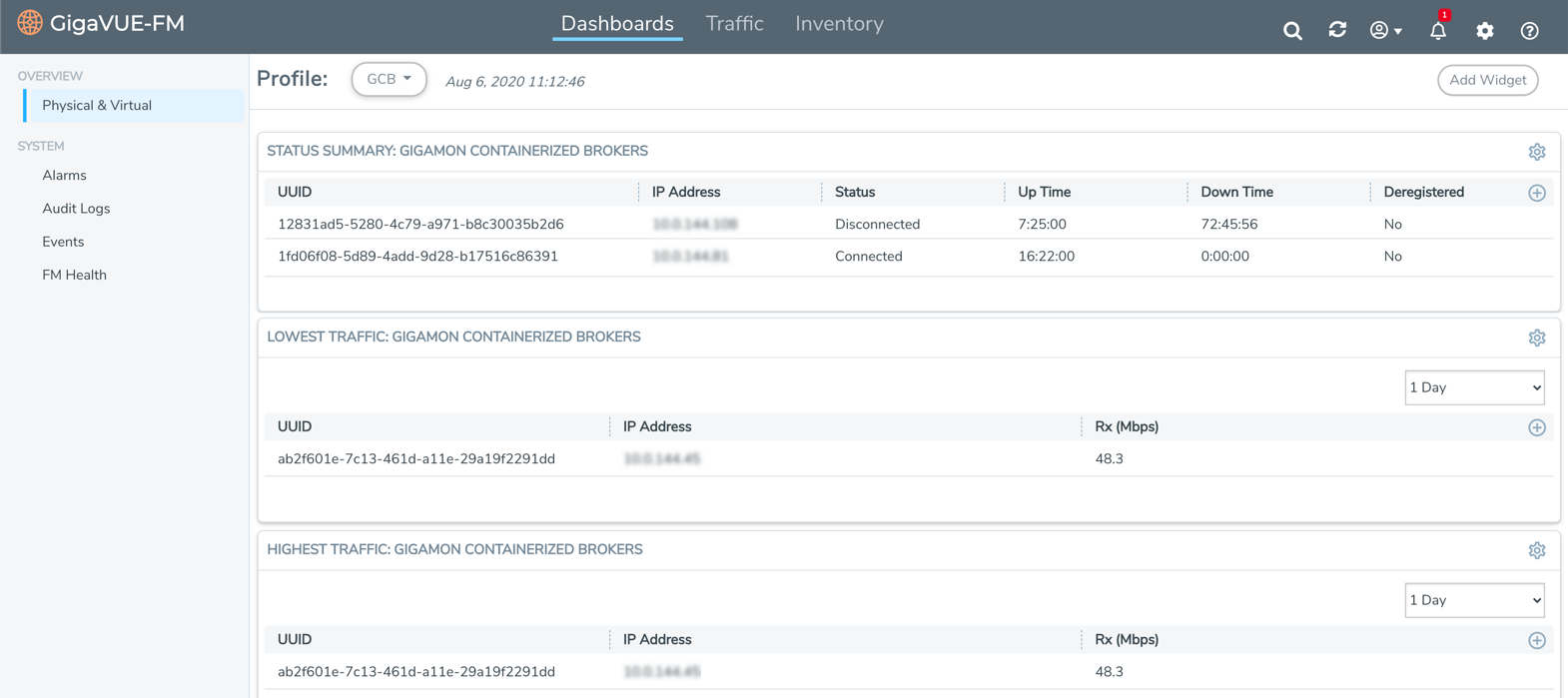The width and height of the screenshot is (1568, 698).
Task: Add column in Highest Traffic table
Action: pyautogui.click(x=1537, y=640)
